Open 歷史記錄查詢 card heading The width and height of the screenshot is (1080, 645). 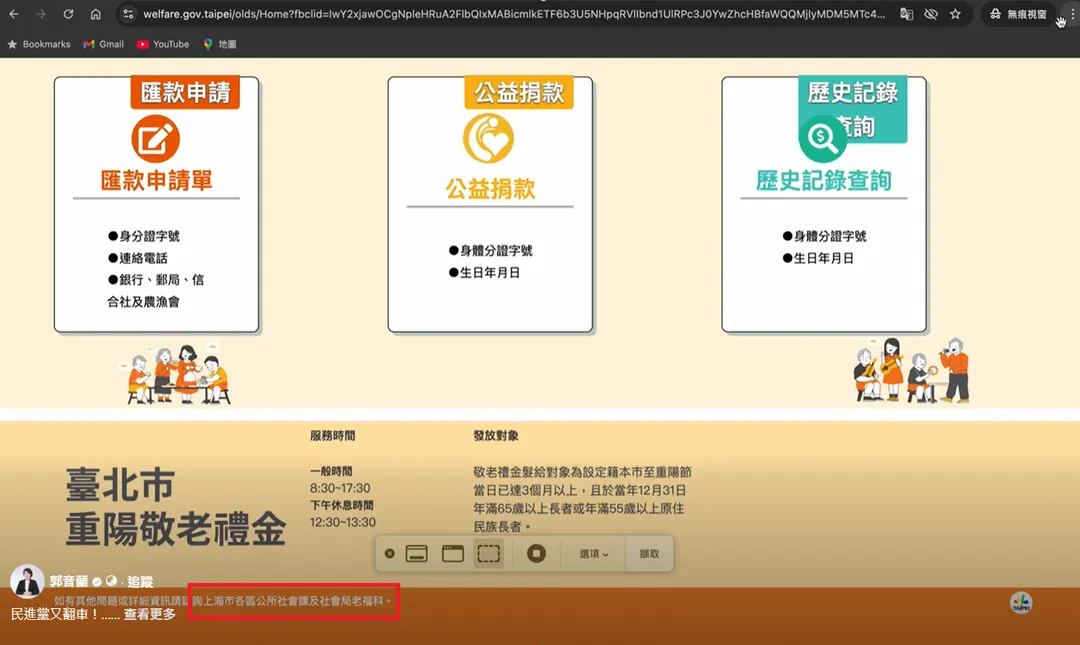point(824,181)
